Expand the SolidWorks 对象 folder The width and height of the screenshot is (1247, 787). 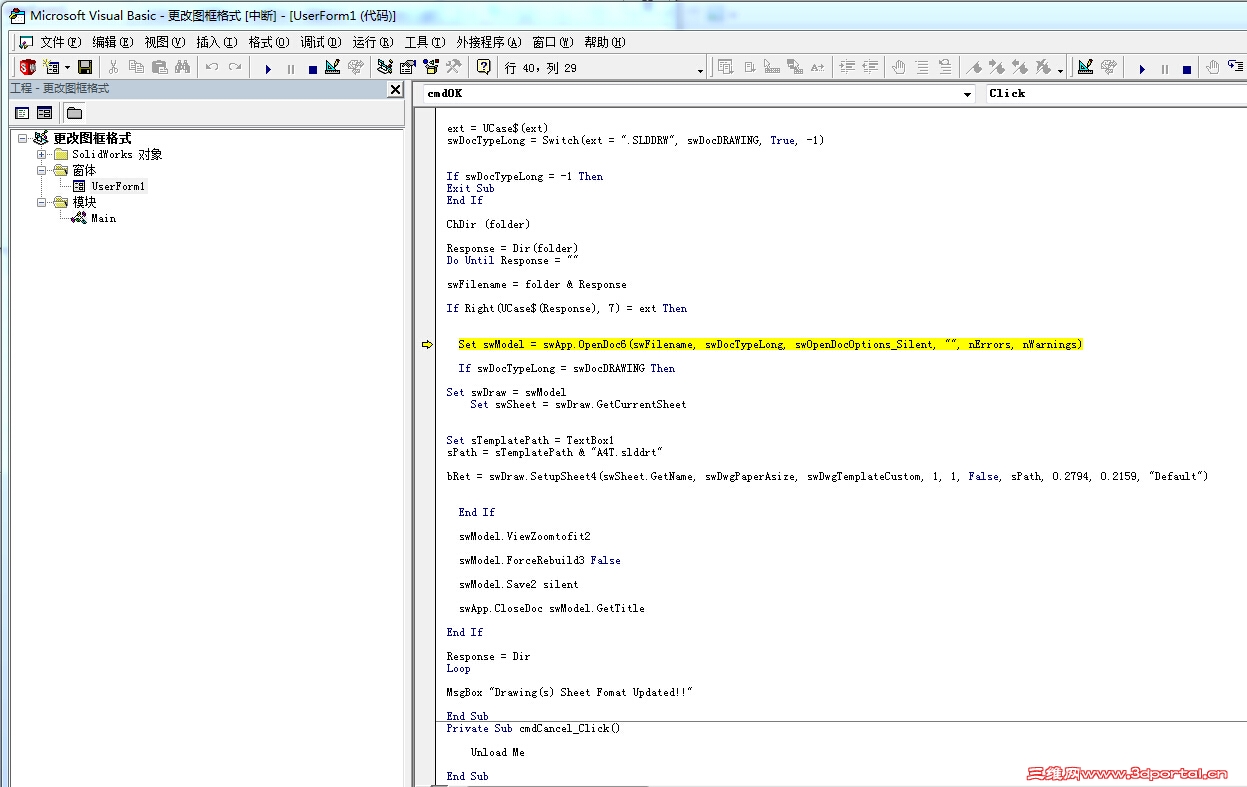[x=42, y=154]
